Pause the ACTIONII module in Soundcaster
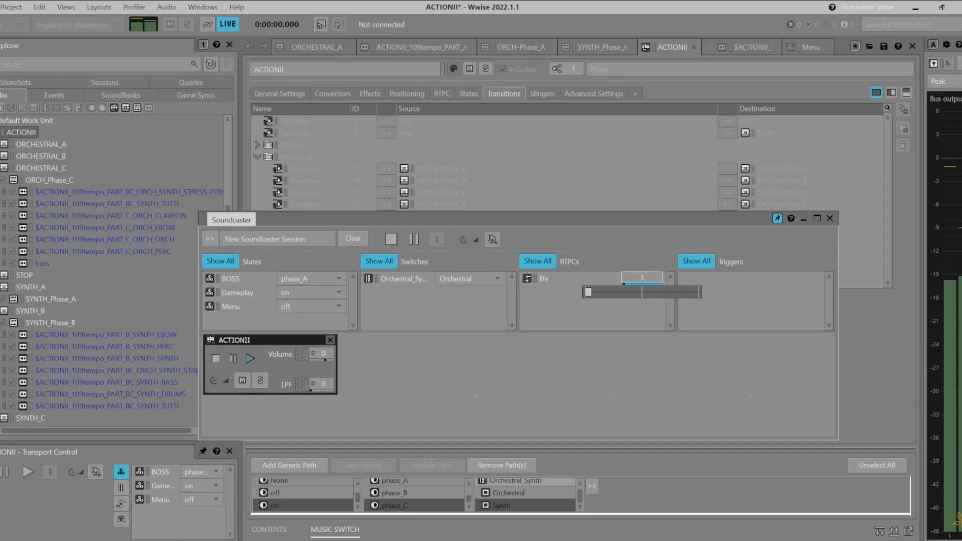The height and width of the screenshot is (541, 962). [233, 358]
